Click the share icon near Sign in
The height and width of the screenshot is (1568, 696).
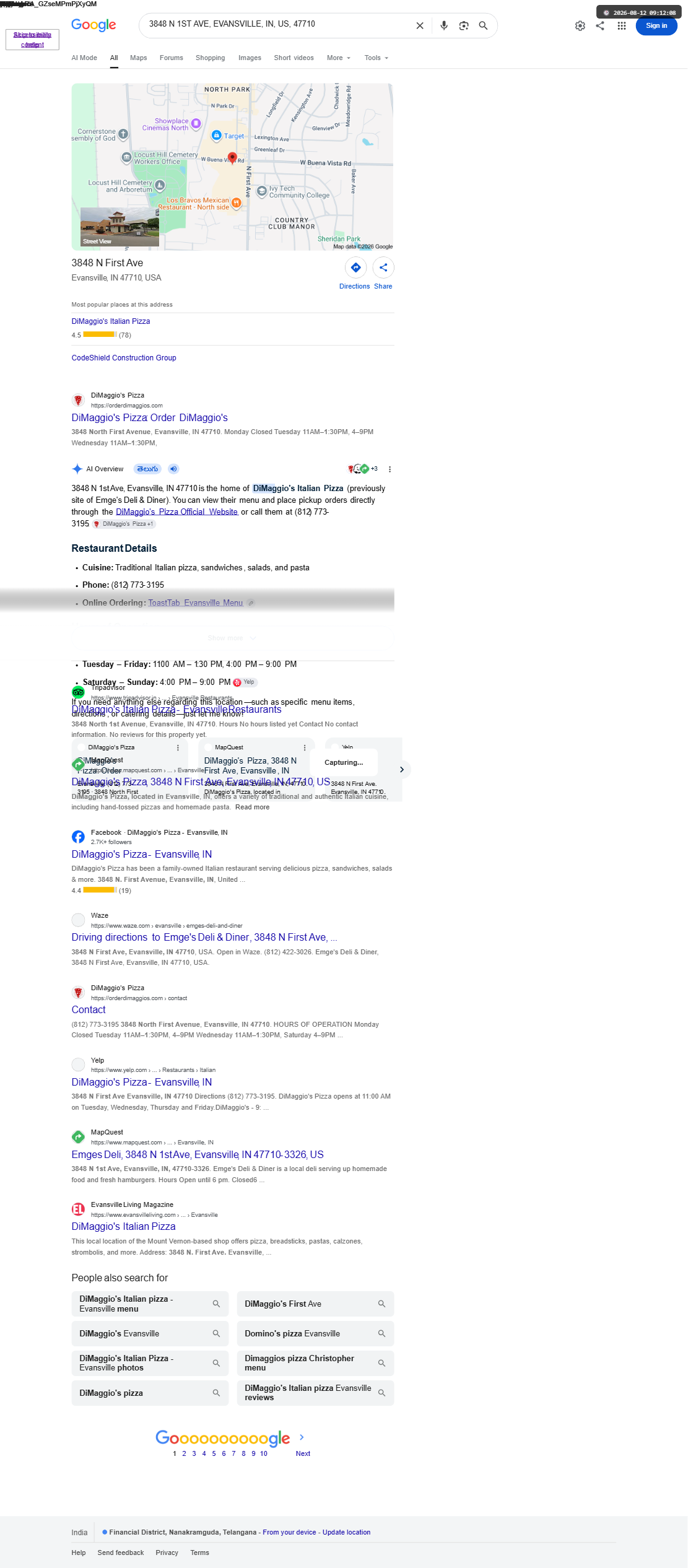pos(600,25)
